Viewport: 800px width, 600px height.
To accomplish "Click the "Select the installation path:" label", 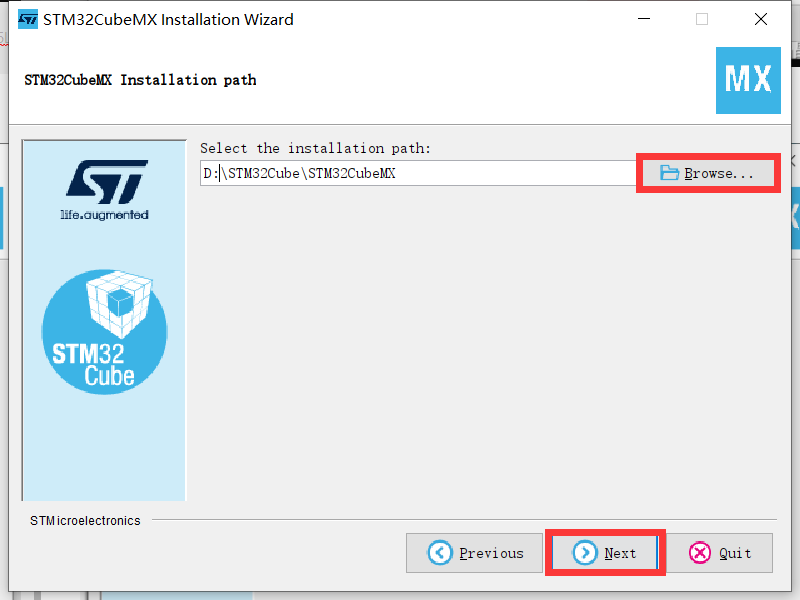I will tap(315, 148).
